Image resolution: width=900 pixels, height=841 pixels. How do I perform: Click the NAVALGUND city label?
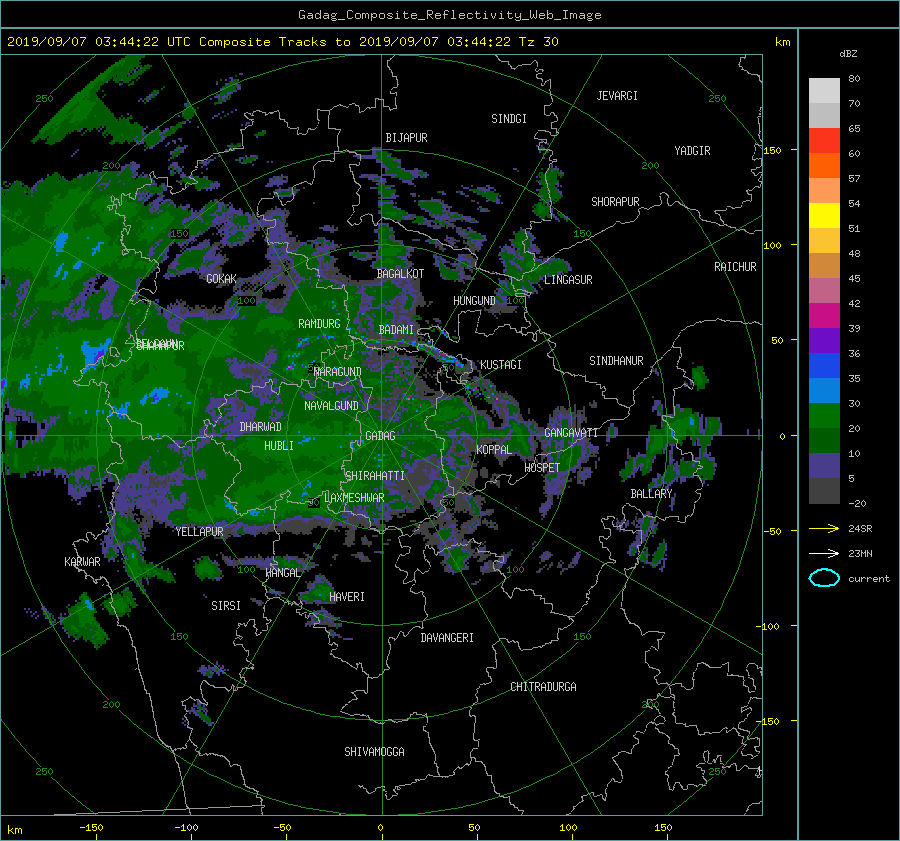(x=331, y=406)
